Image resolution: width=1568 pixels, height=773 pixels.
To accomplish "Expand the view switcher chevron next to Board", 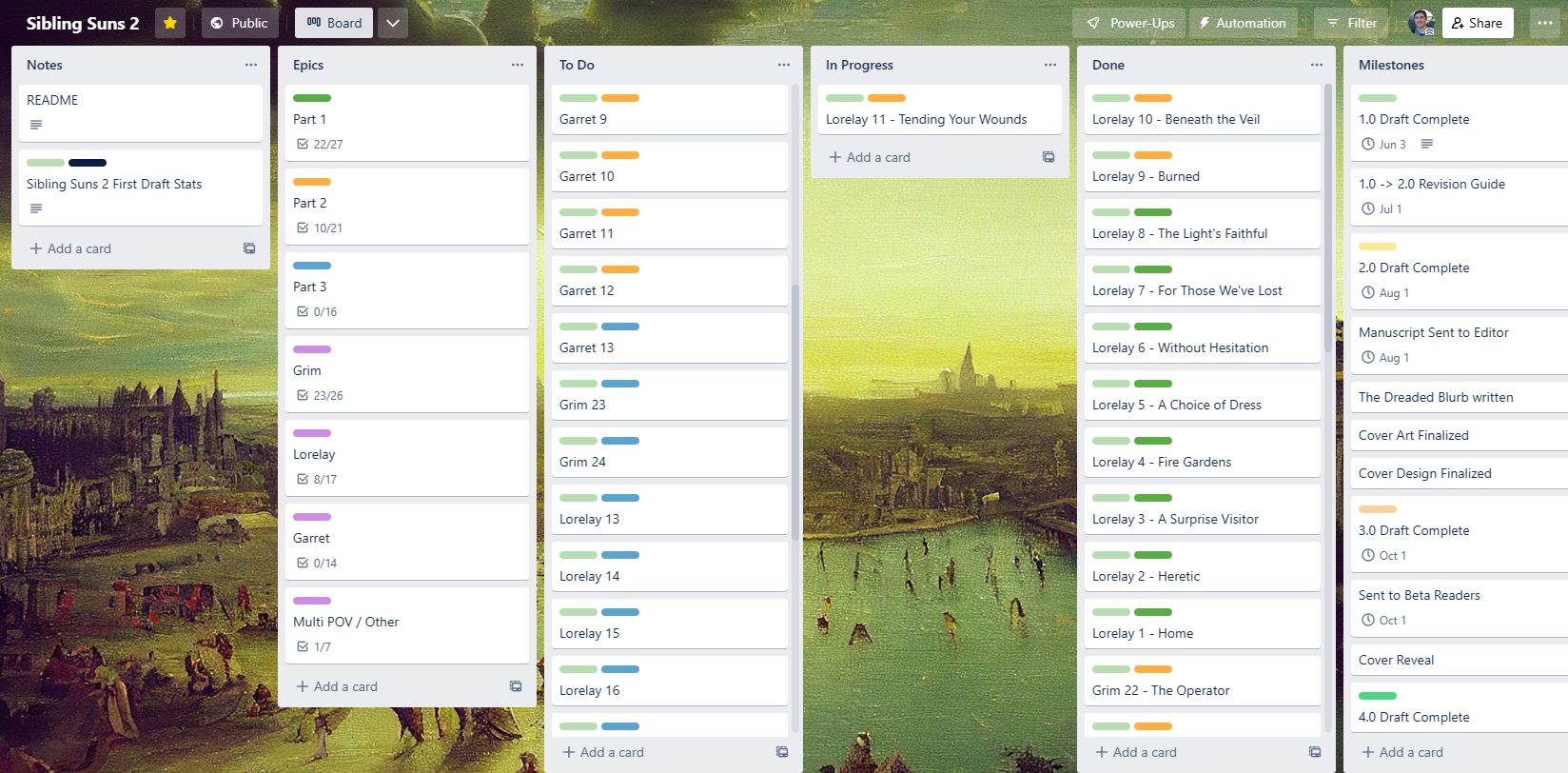I will tap(393, 23).
